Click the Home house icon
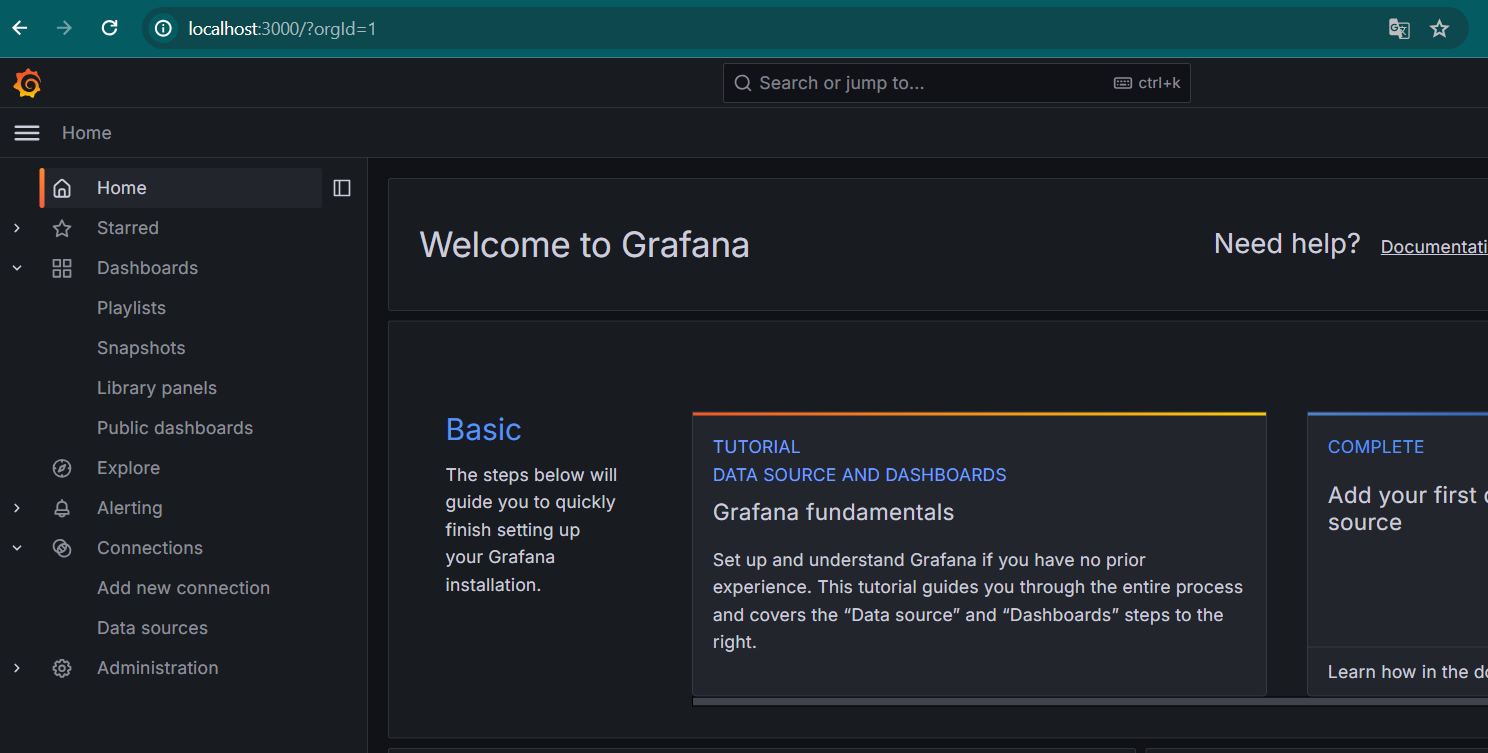The image size is (1488, 753). (x=62, y=188)
